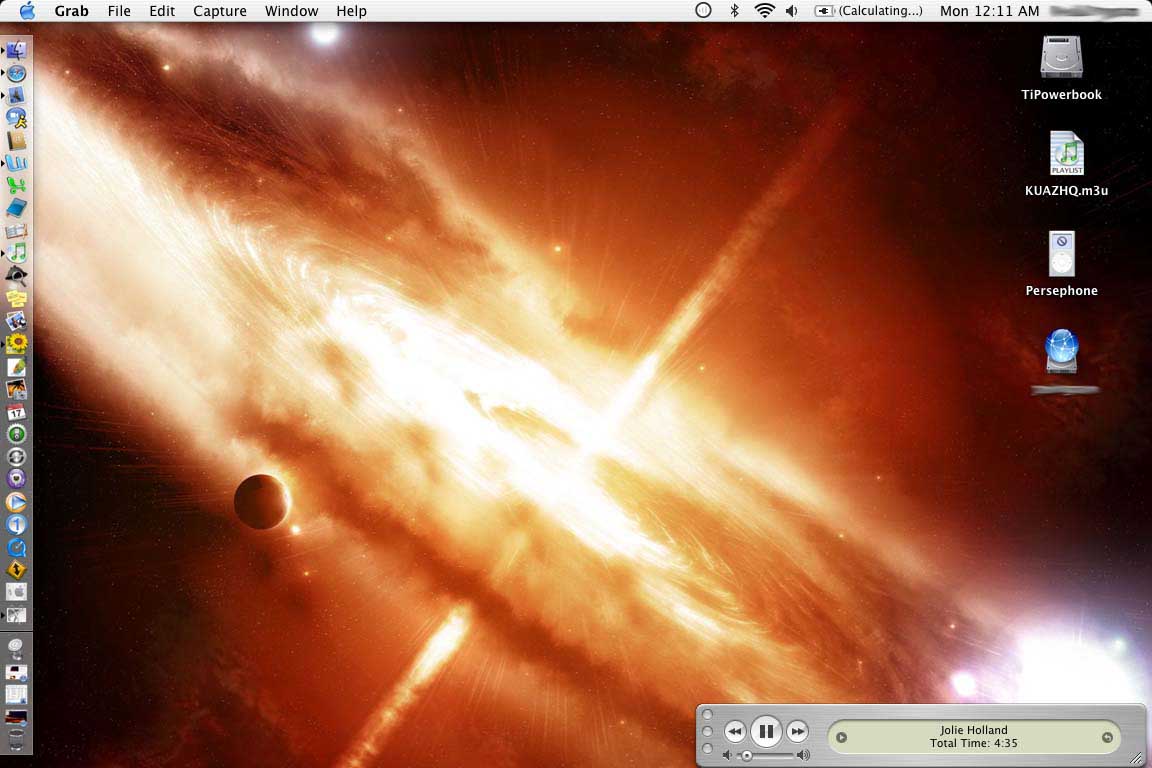Launch the sunflower icon in Dock

coord(16,343)
